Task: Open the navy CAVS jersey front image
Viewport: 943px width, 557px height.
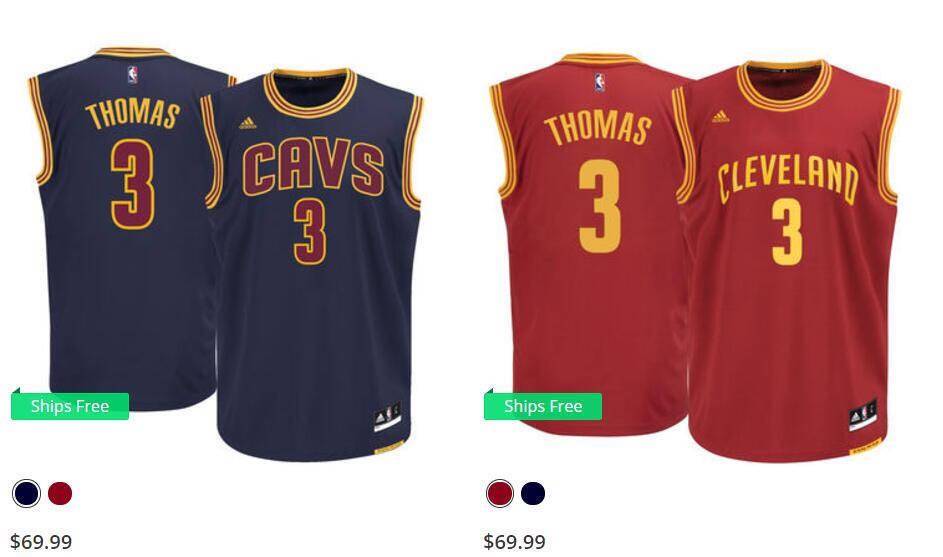Action: point(313,265)
